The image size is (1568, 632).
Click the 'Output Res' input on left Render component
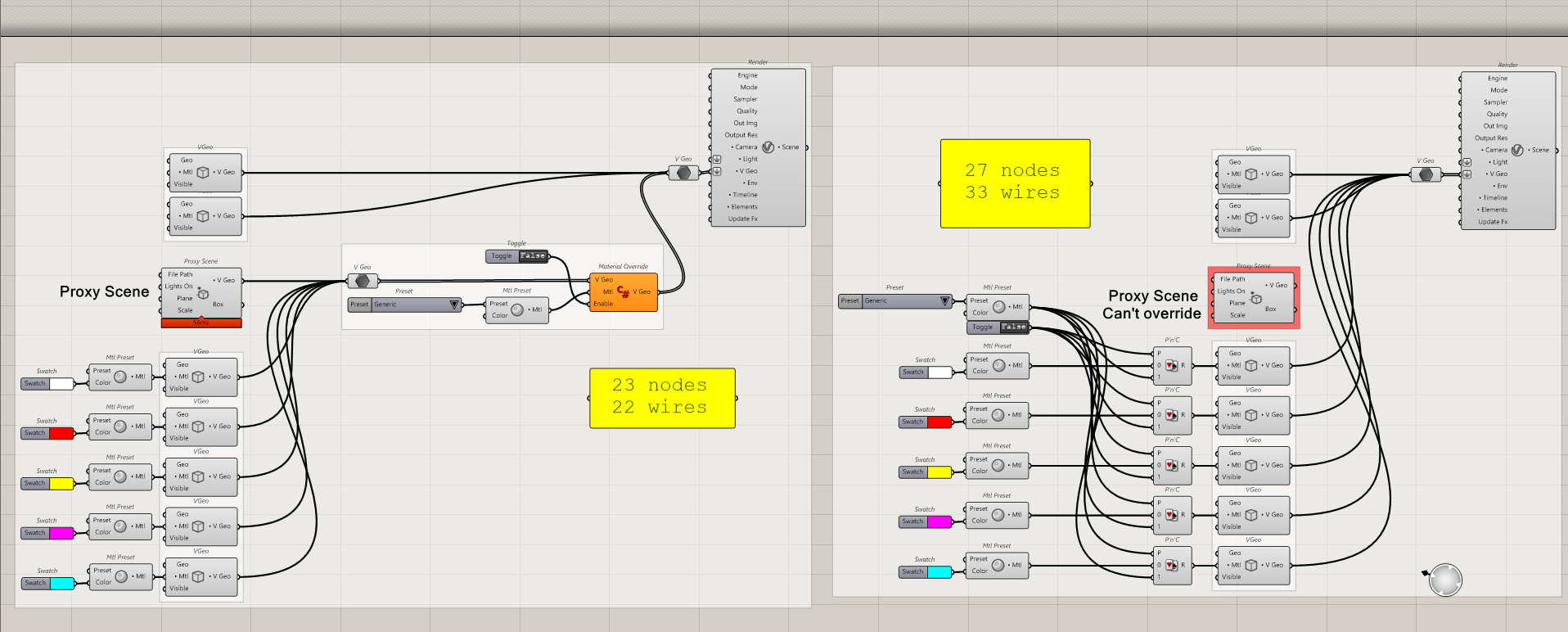click(x=741, y=135)
